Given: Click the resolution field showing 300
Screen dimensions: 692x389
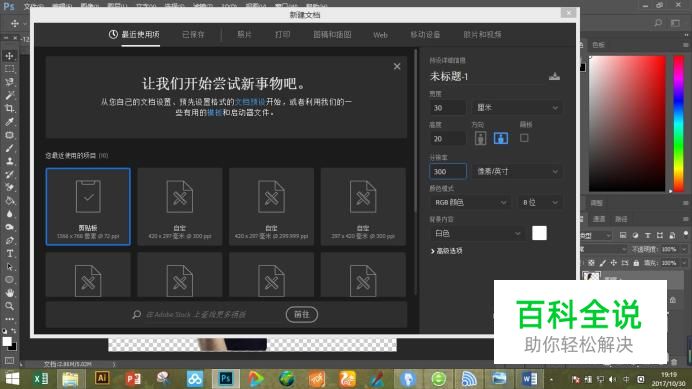Looking at the screenshot, I should pos(448,171).
